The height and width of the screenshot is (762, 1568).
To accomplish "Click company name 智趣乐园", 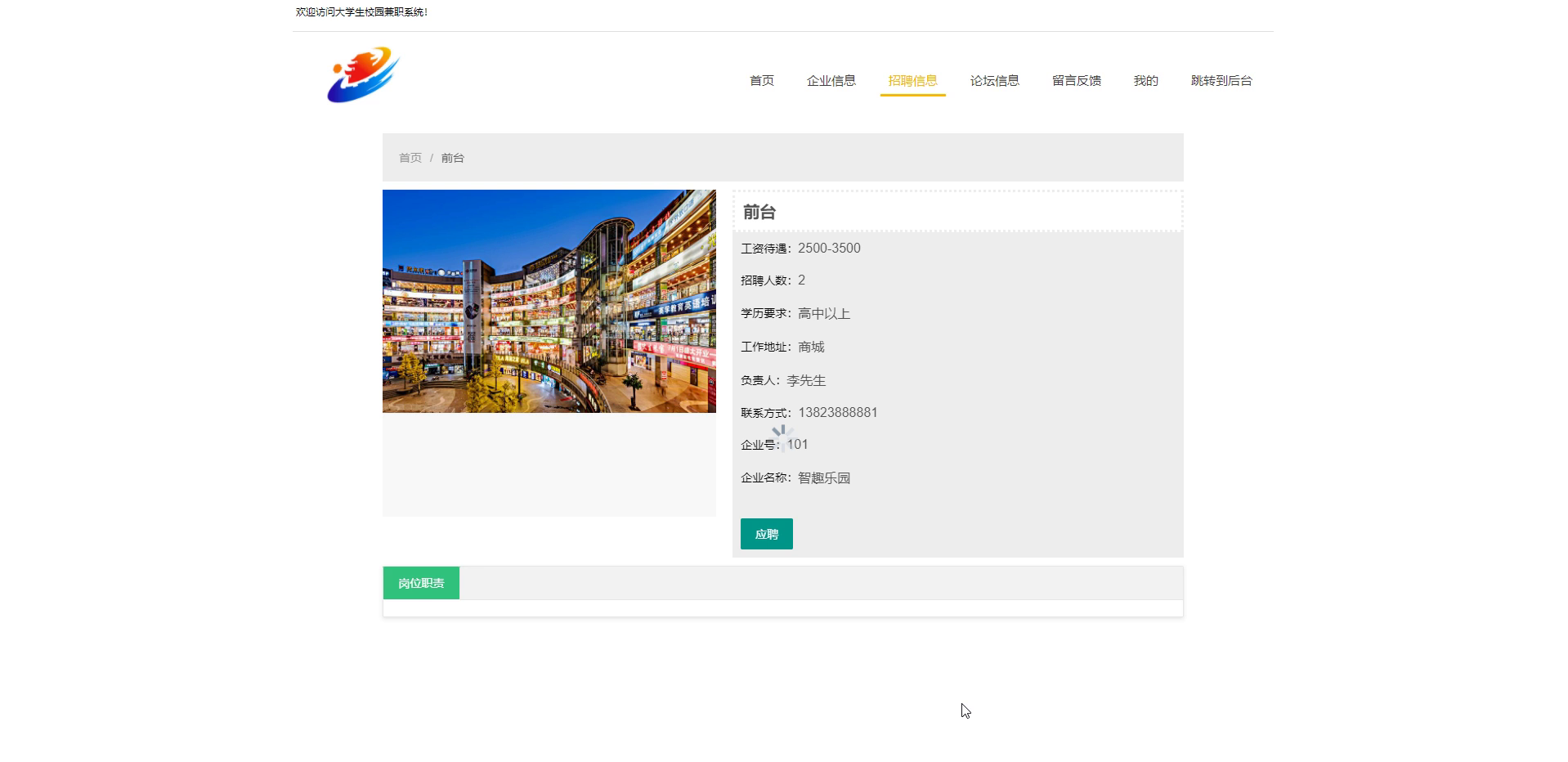I will click(824, 478).
